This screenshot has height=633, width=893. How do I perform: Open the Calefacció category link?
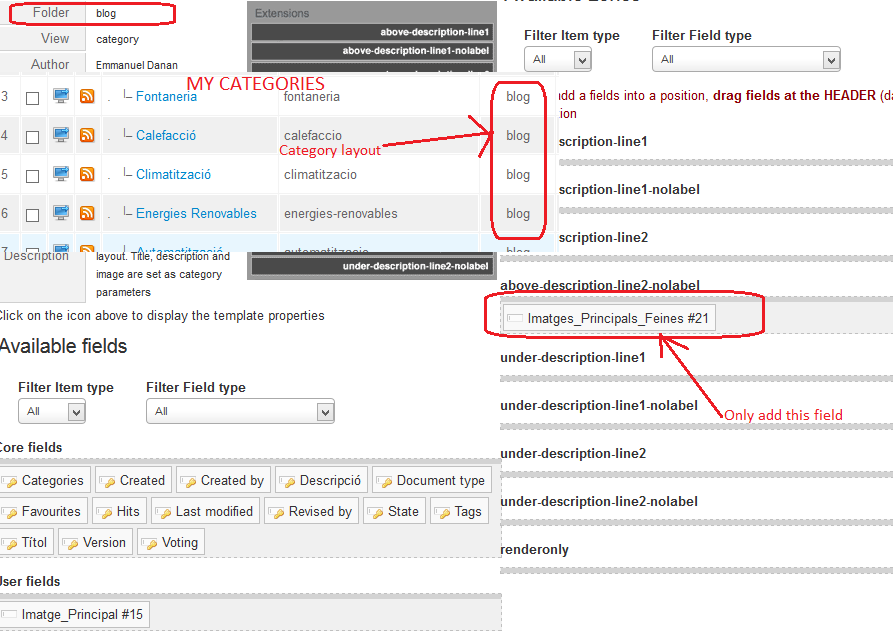tap(166, 136)
